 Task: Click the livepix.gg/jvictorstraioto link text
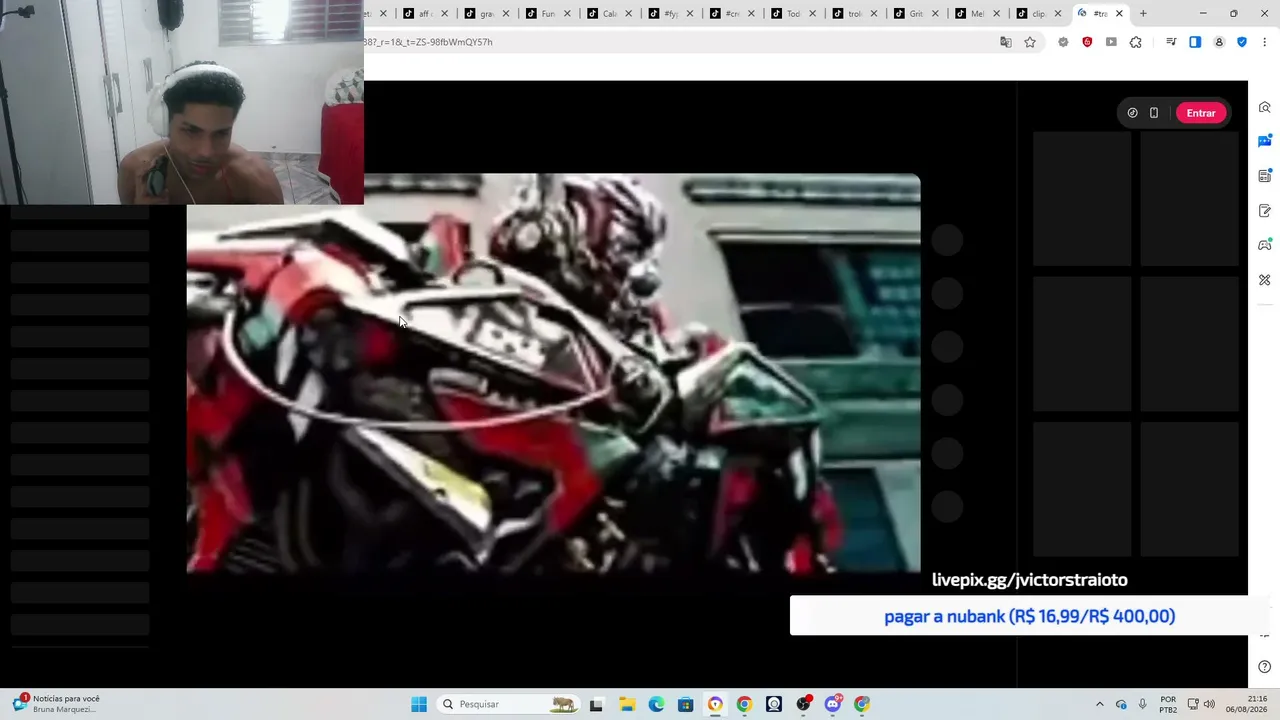click(x=1029, y=580)
